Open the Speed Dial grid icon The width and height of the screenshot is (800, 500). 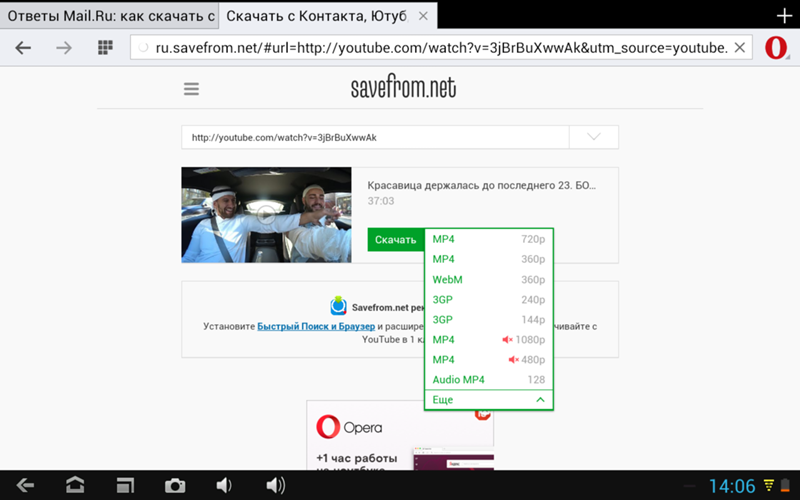point(105,47)
